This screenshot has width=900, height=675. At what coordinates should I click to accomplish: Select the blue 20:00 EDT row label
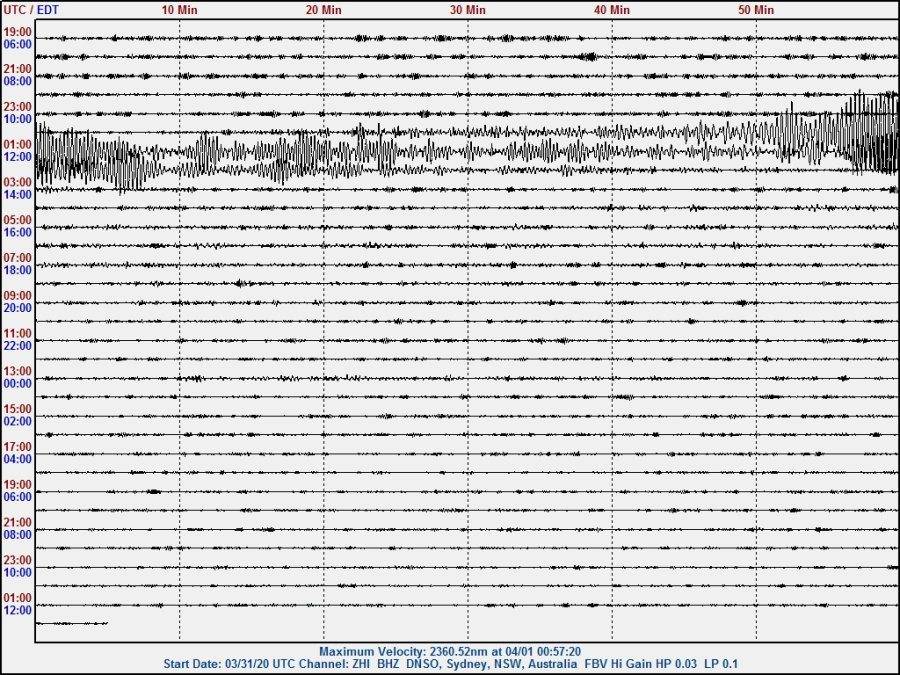click(x=17, y=308)
